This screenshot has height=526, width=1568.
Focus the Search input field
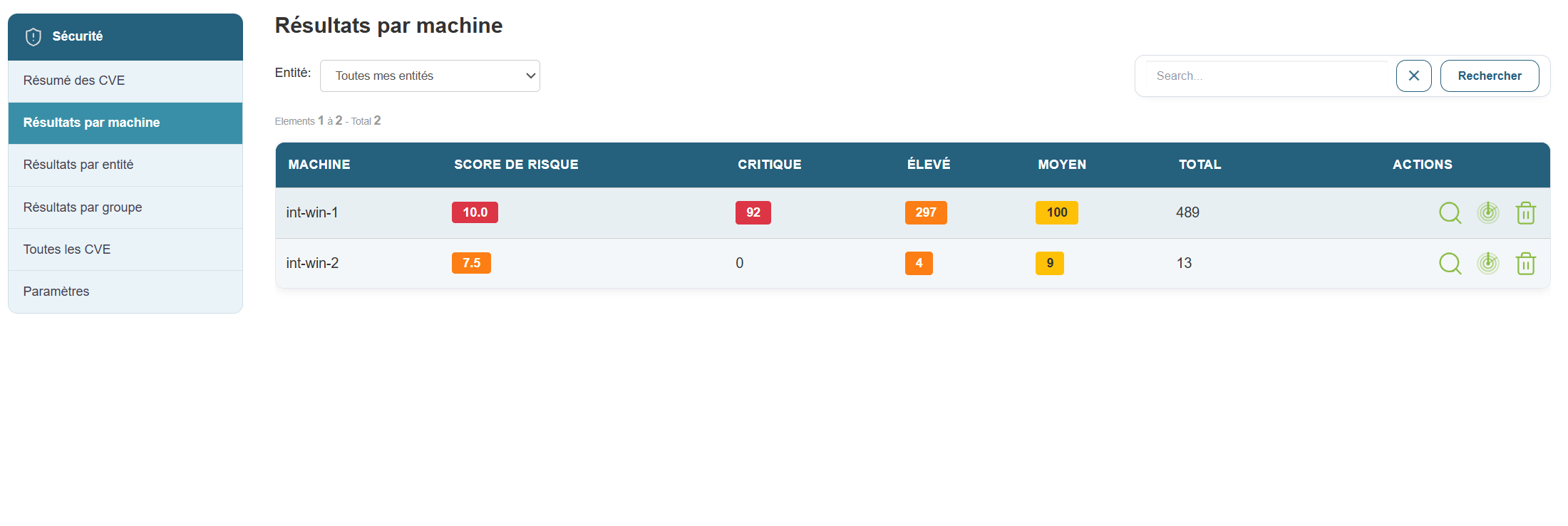point(1267,76)
